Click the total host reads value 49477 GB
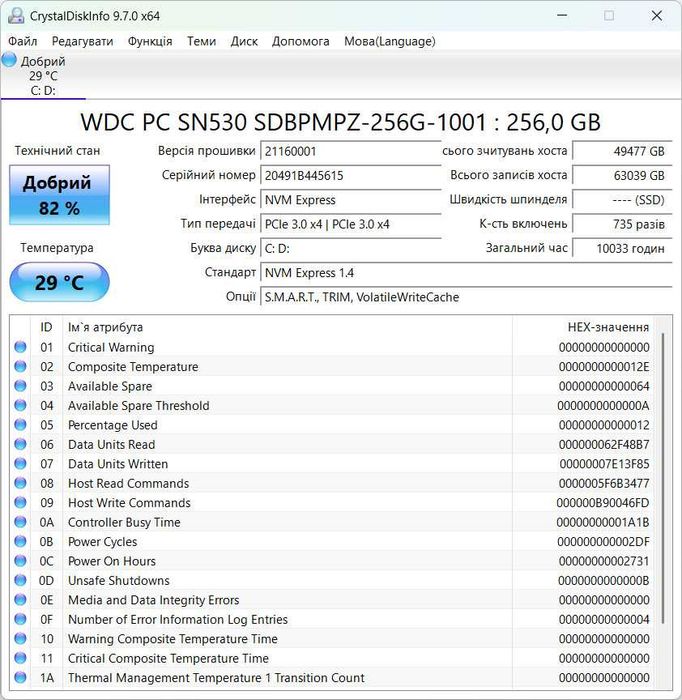Viewport: 682px width, 700px height. click(622, 151)
